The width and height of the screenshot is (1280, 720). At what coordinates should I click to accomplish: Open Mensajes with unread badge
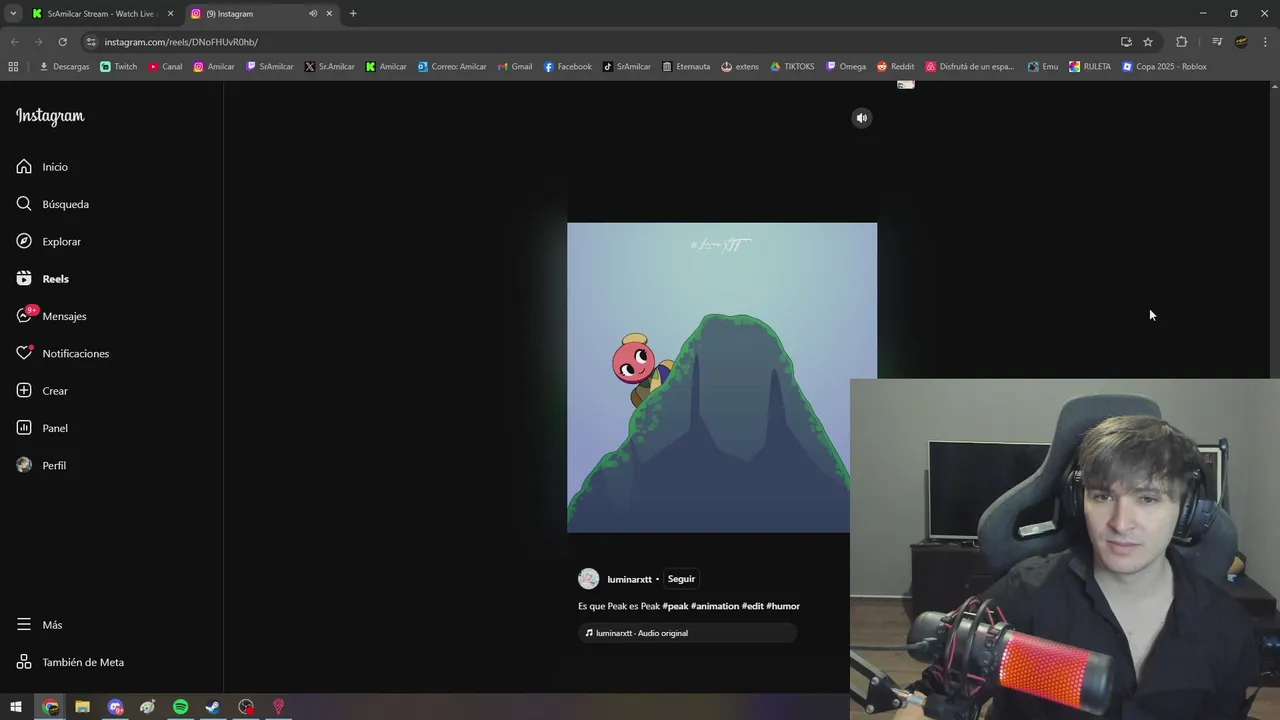click(x=52, y=316)
